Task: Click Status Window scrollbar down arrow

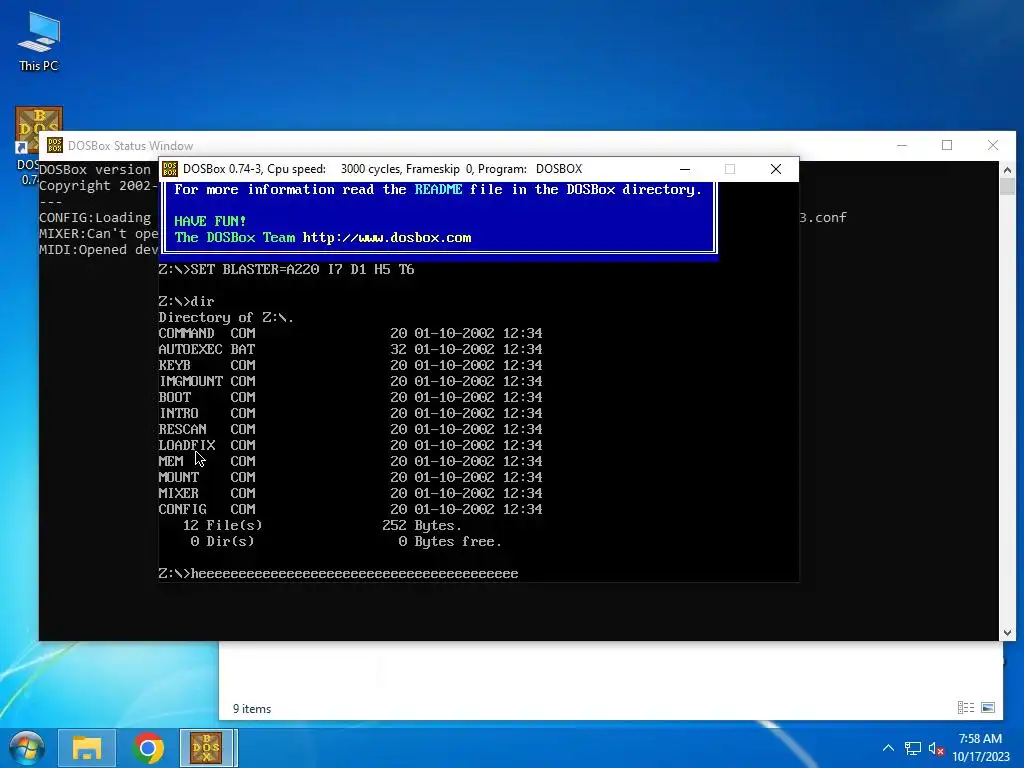Action: [1007, 632]
